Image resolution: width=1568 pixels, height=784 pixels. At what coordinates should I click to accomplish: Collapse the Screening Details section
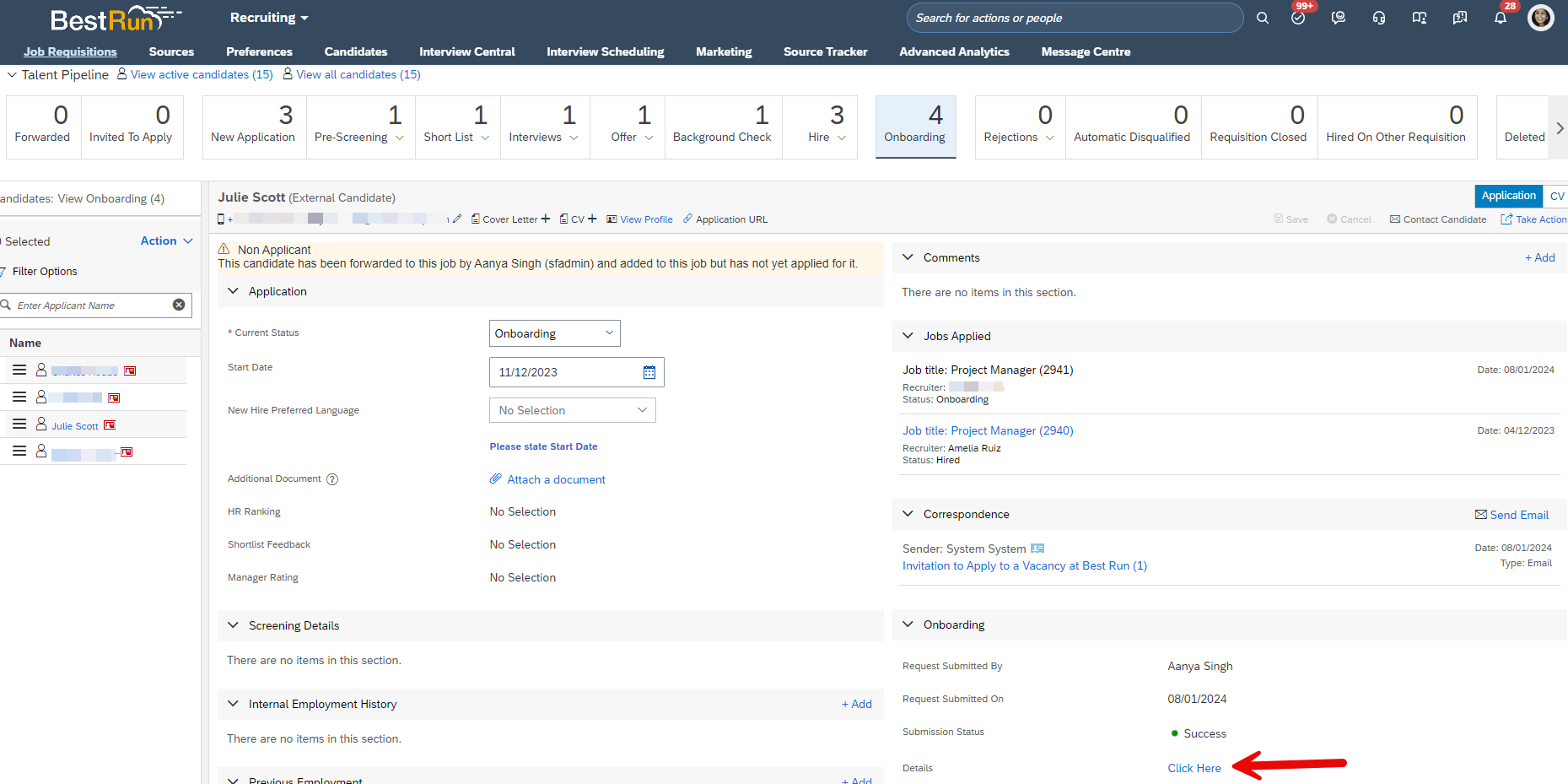tap(234, 625)
